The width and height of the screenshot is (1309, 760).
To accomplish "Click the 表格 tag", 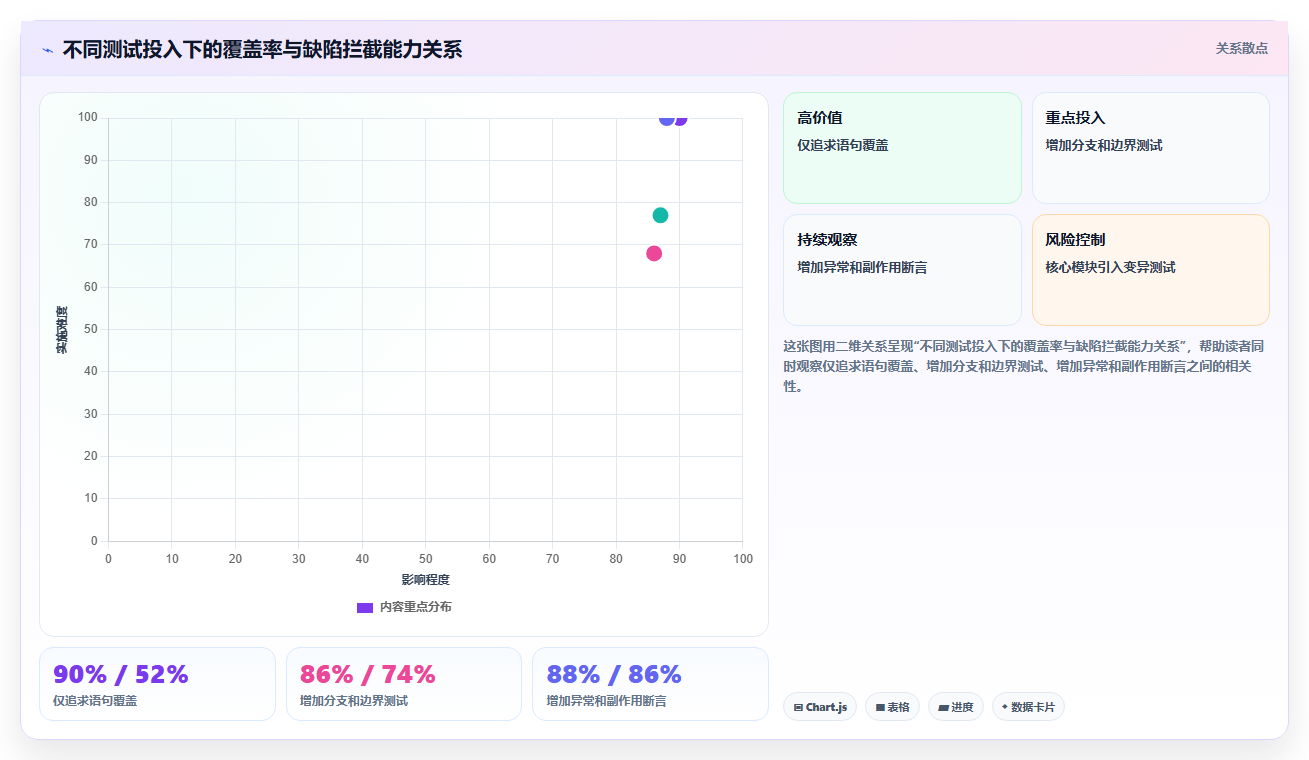I will click(x=892, y=707).
